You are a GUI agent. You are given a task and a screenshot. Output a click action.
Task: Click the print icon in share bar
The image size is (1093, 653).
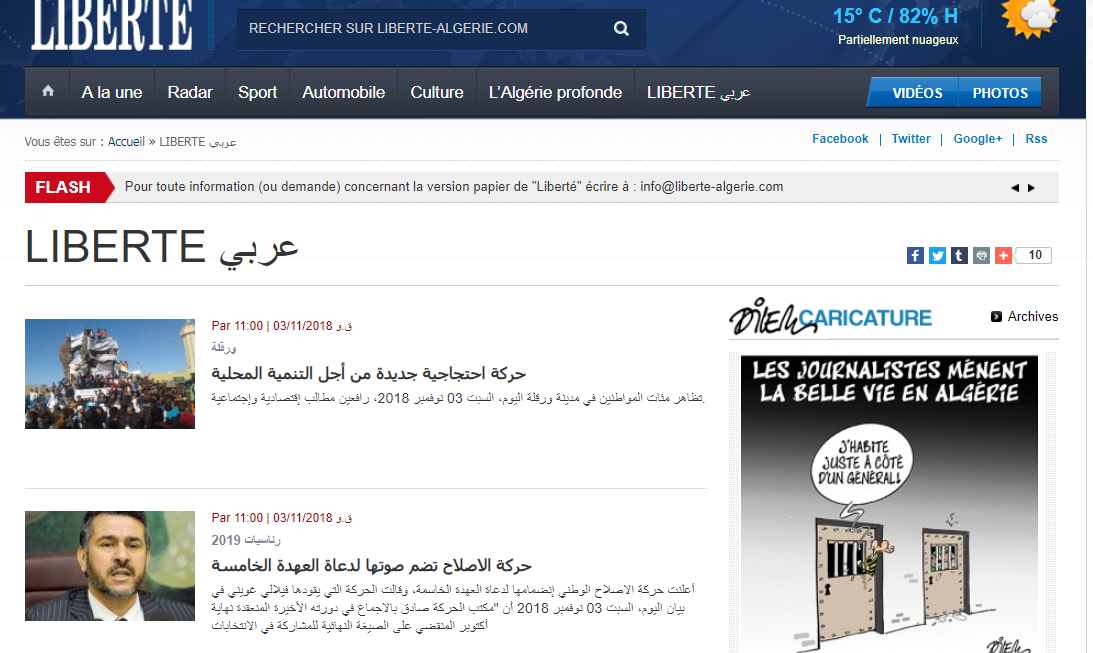[x=981, y=255]
